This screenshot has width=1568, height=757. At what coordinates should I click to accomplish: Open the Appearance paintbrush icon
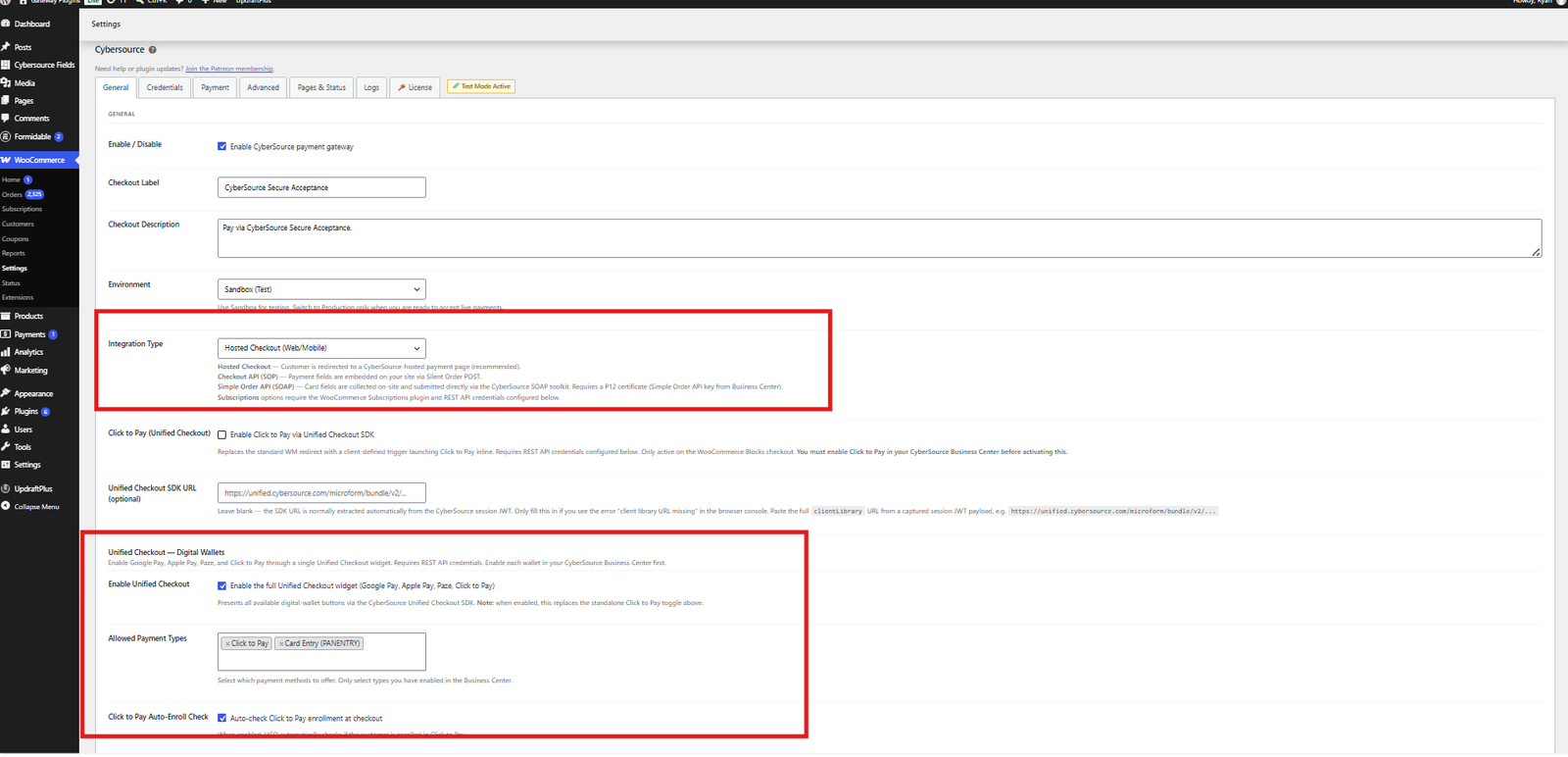tap(6, 393)
